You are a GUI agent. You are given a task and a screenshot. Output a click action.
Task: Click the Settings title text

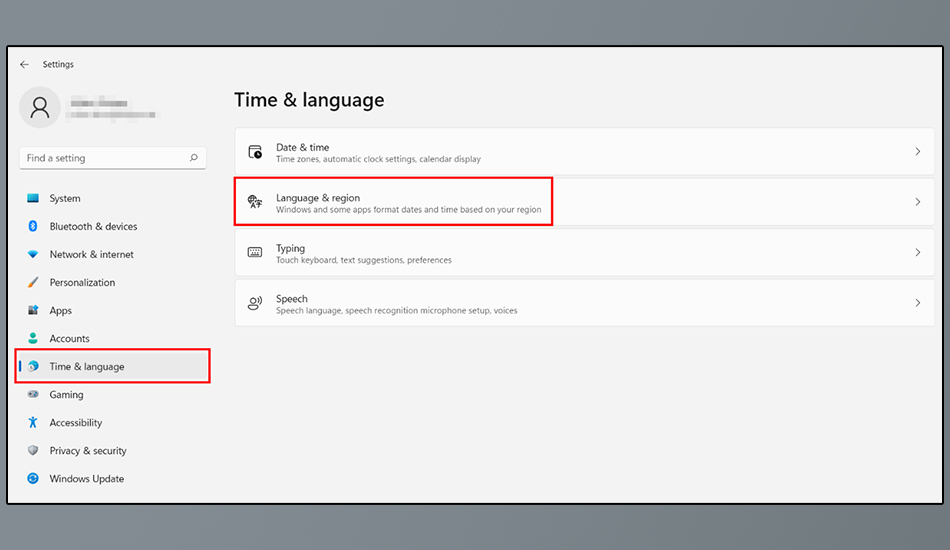pos(58,64)
